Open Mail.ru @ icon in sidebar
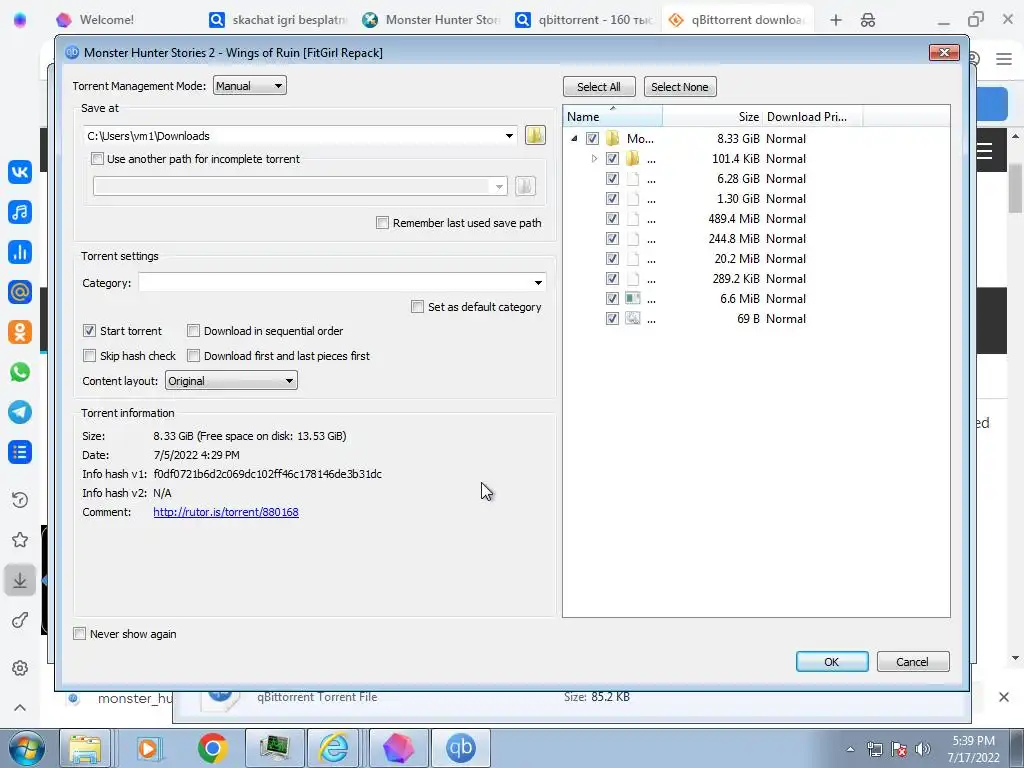The image size is (1024, 768). point(20,292)
